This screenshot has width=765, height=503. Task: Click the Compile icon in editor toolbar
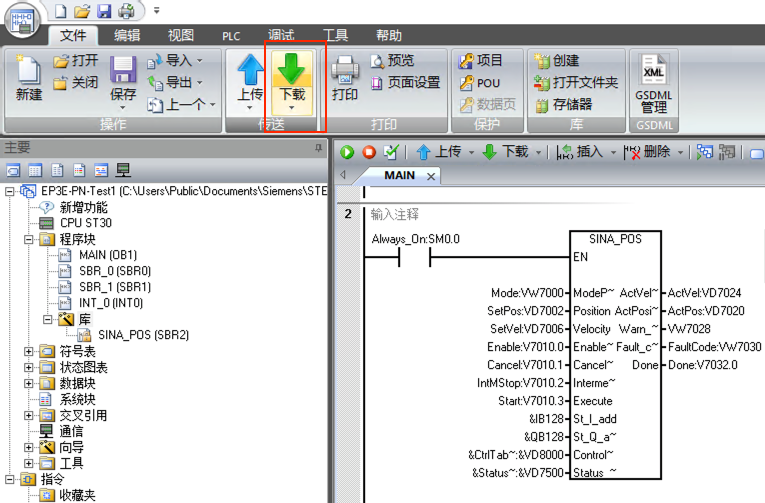coord(391,152)
